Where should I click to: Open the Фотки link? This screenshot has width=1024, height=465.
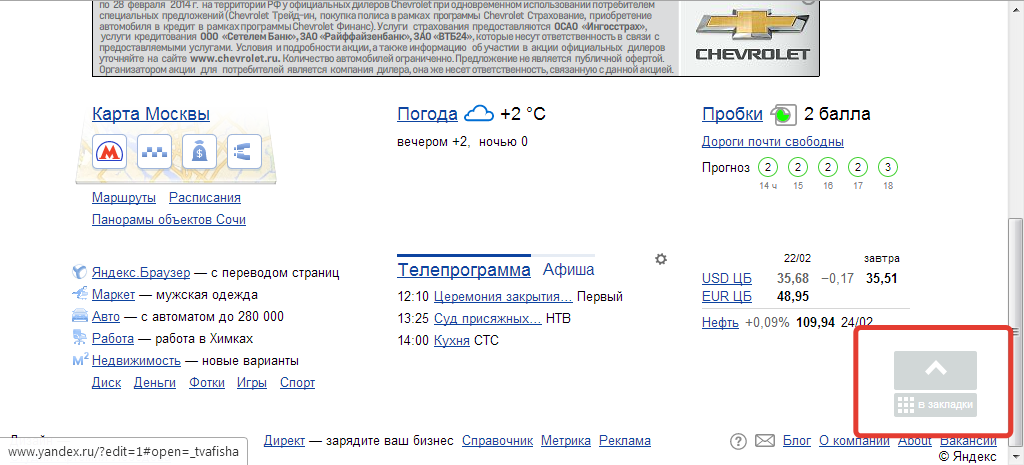[207, 383]
